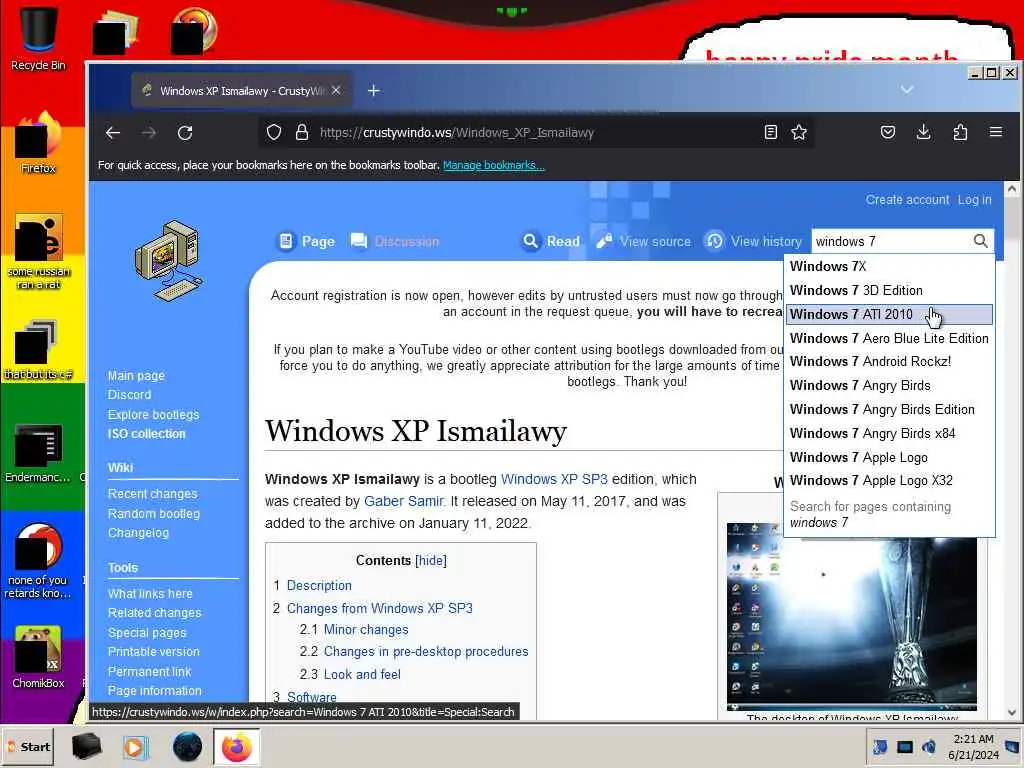This screenshot has height=768, width=1024.
Task: Click the address bar URL
Action: point(456,133)
